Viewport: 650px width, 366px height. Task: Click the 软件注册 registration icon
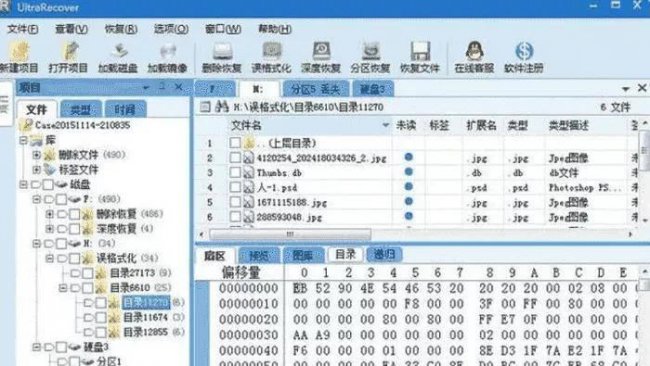(524, 57)
